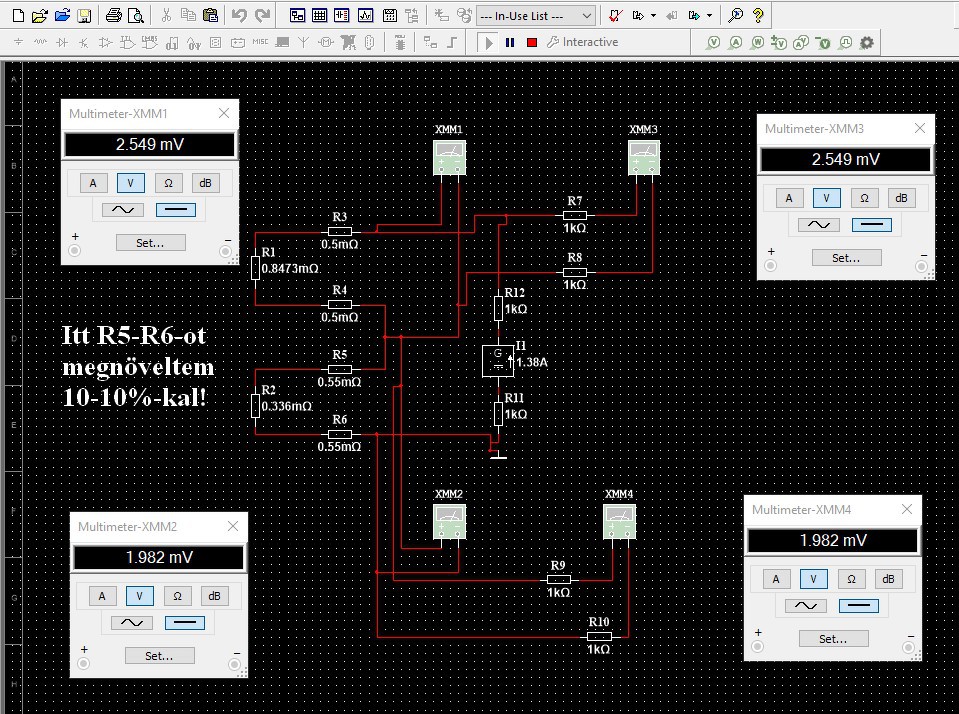Place a basic resistor component

(x=40, y=42)
